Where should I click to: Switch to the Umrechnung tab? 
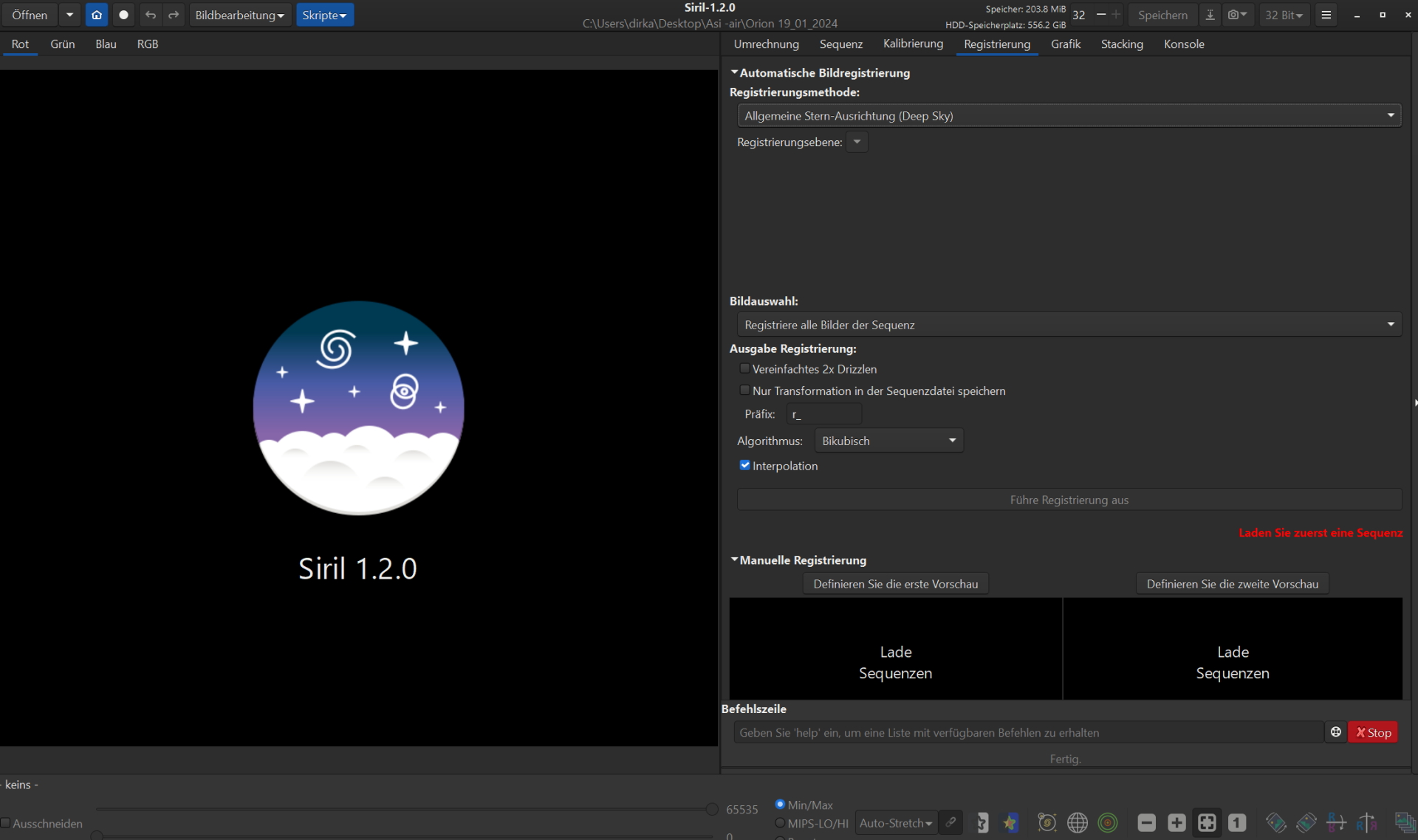click(766, 44)
